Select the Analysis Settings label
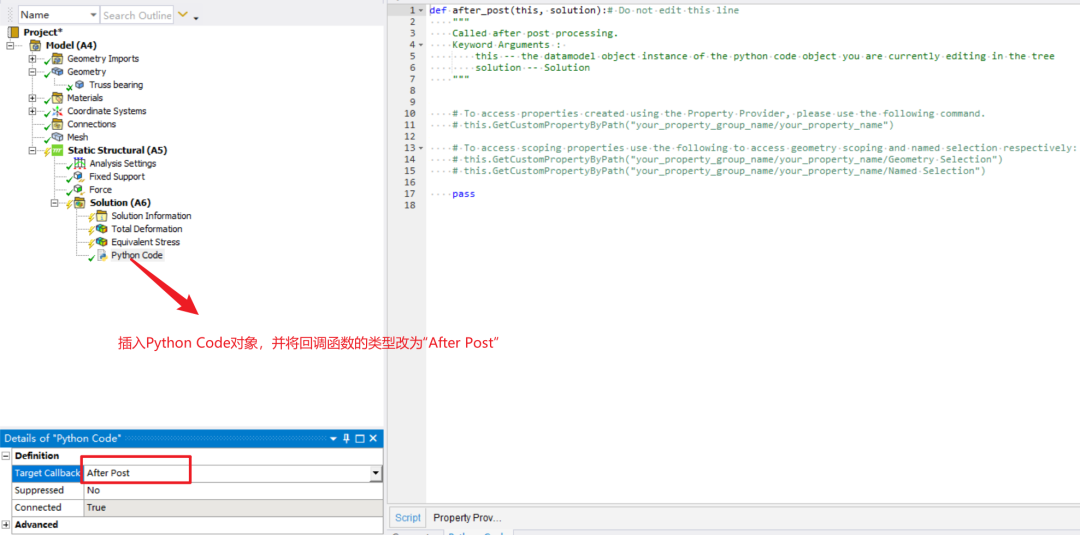Image resolution: width=1080 pixels, height=535 pixels. [122, 163]
